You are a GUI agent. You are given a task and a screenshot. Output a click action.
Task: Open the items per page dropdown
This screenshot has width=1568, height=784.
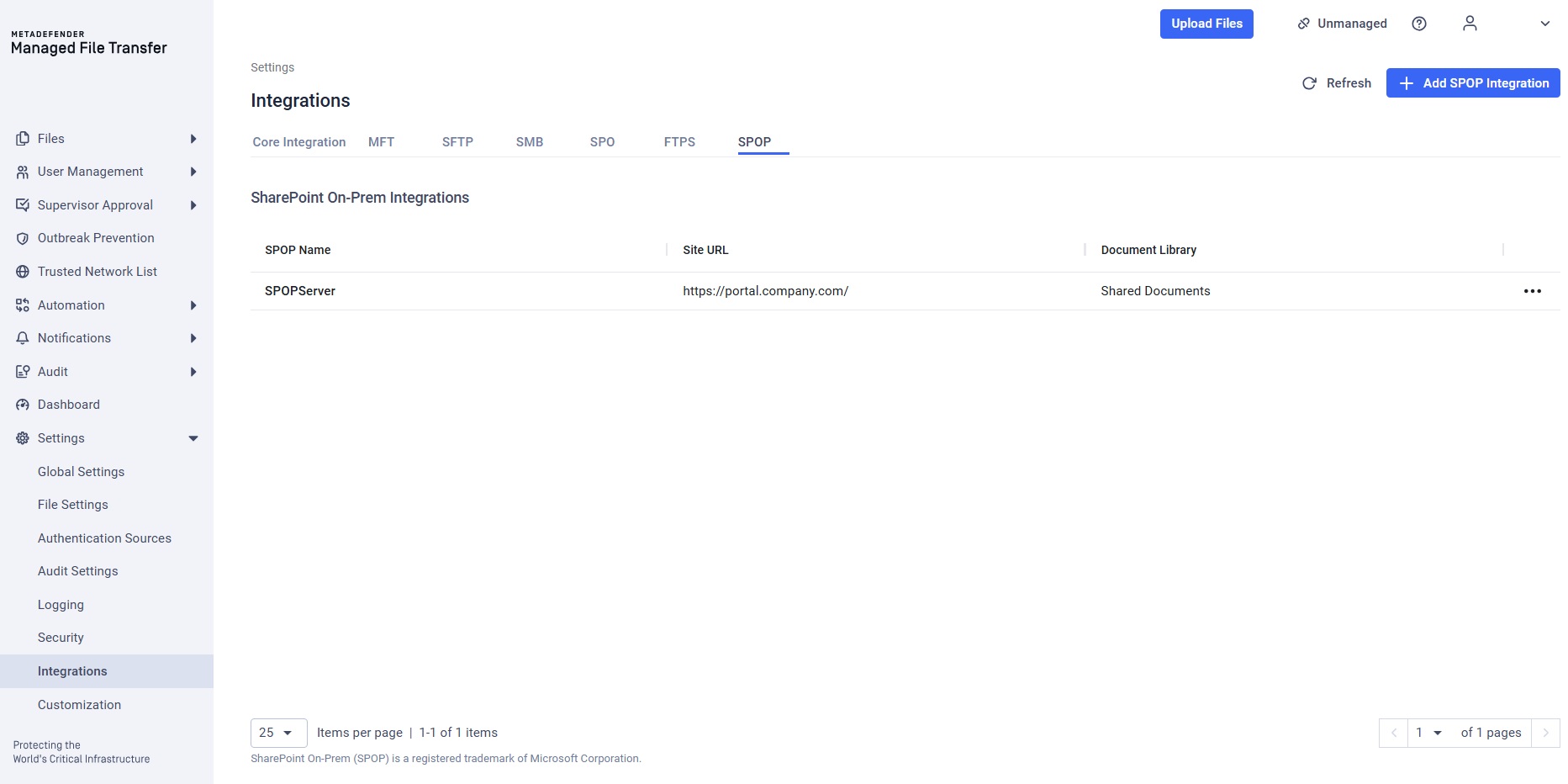(x=278, y=733)
